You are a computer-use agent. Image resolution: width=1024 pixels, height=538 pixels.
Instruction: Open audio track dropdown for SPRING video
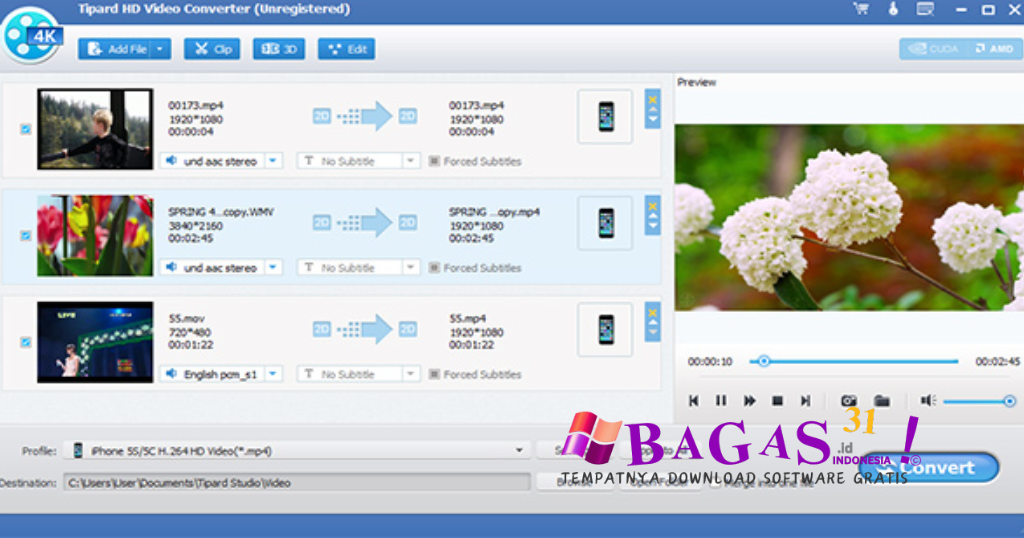(273, 267)
